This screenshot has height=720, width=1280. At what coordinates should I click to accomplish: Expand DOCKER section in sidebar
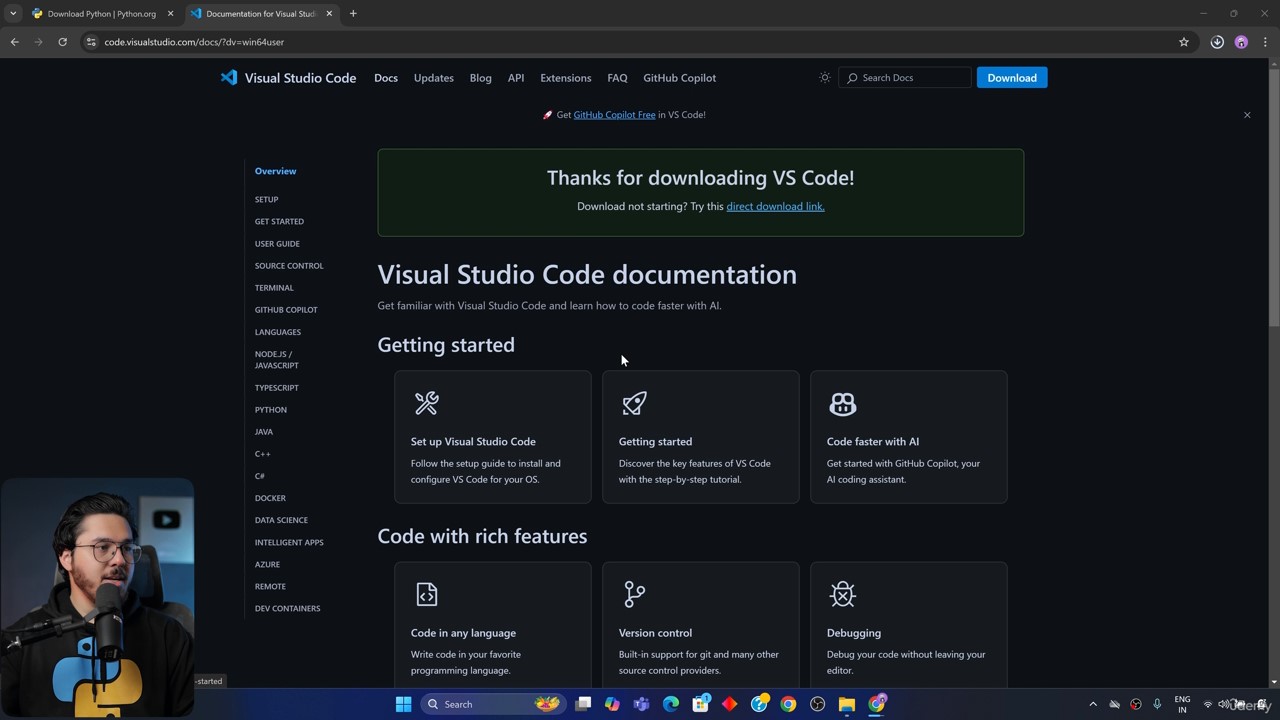click(x=270, y=498)
